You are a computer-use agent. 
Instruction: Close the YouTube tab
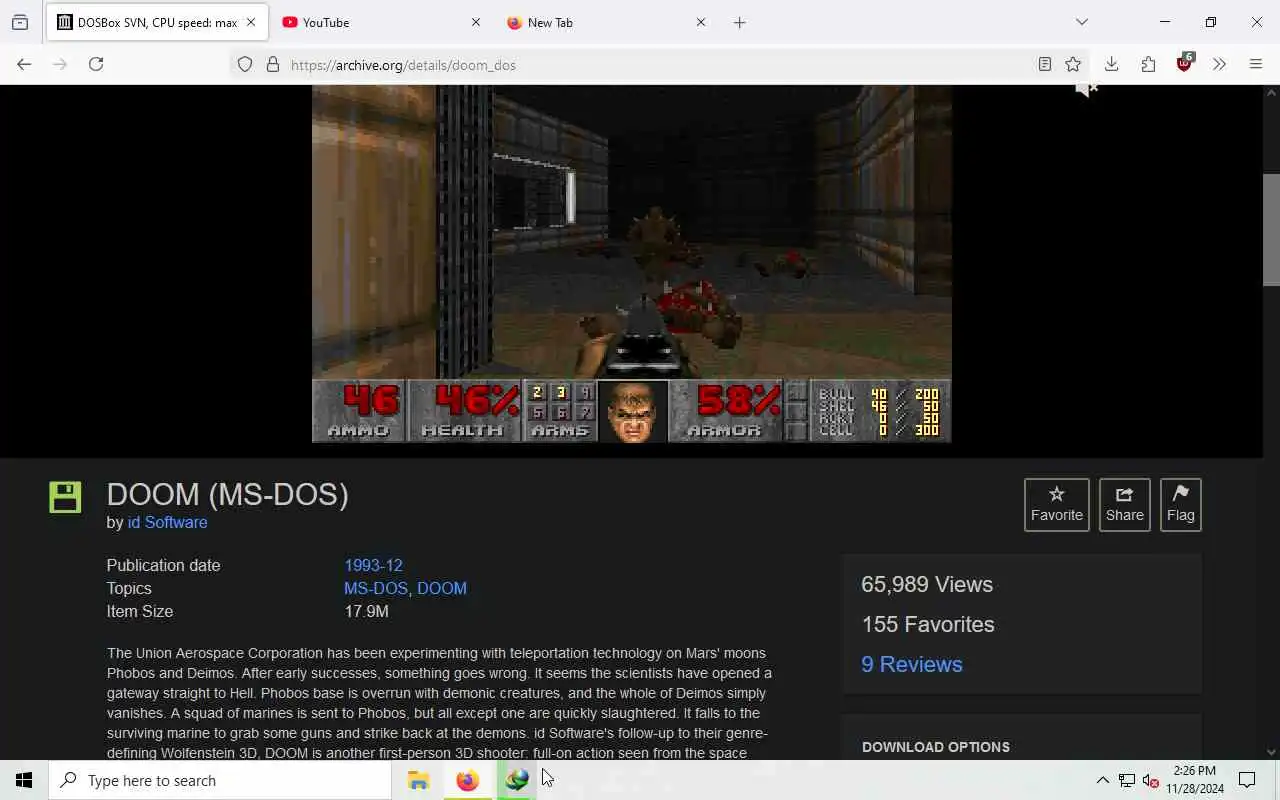coord(475,22)
